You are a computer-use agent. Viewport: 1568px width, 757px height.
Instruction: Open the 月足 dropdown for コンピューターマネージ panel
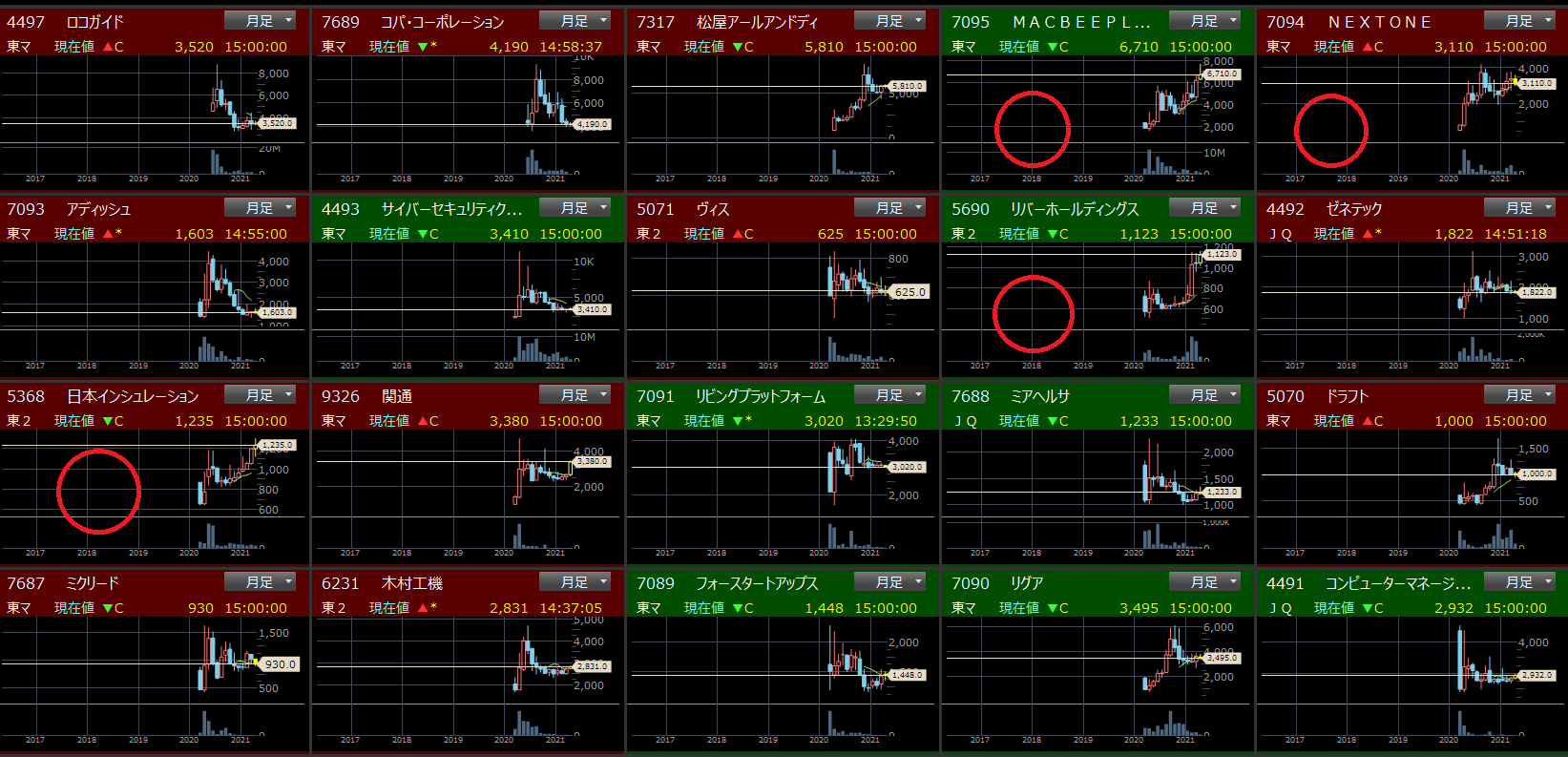1519,582
